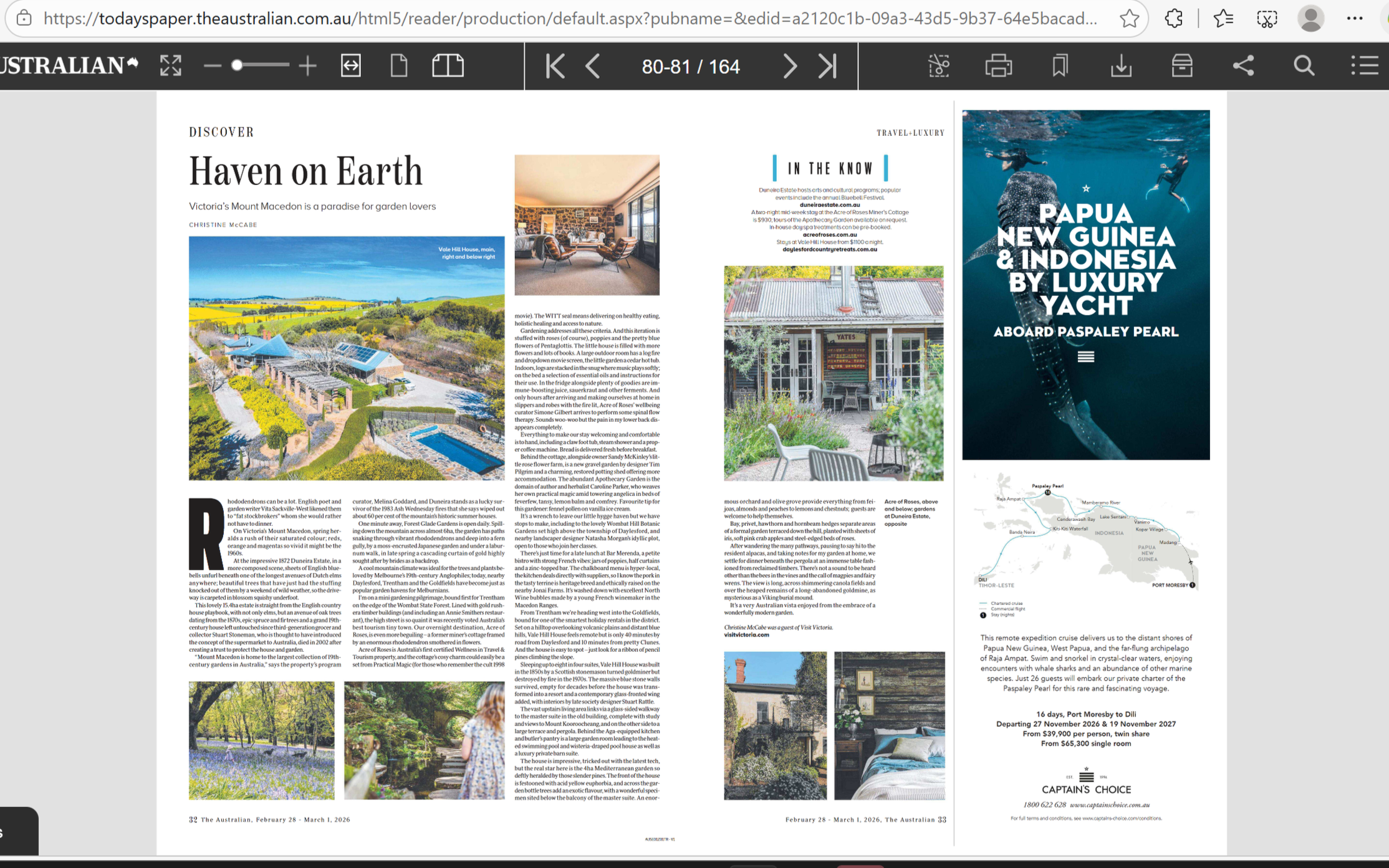1389x868 pixels.
Task: Switch to single page view
Action: click(399, 65)
